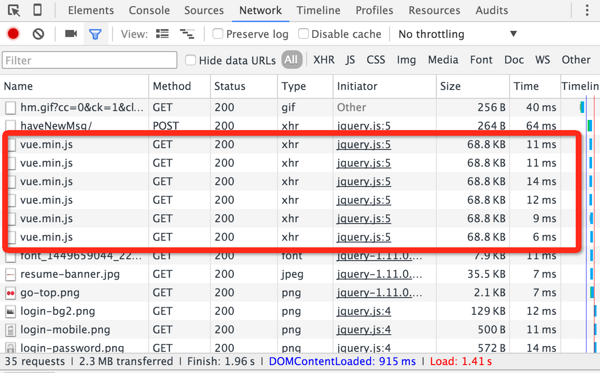Switch to the large request rows view icon

point(162,34)
